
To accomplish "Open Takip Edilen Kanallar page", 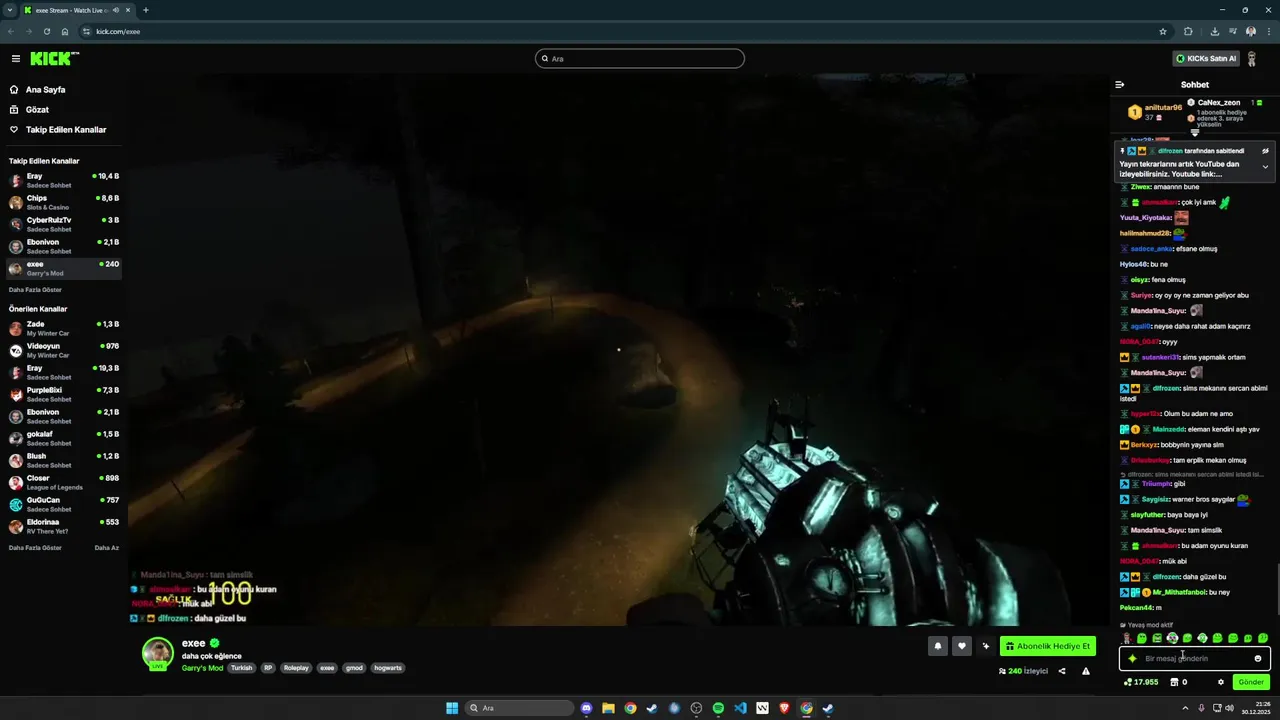I will click(57, 130).
